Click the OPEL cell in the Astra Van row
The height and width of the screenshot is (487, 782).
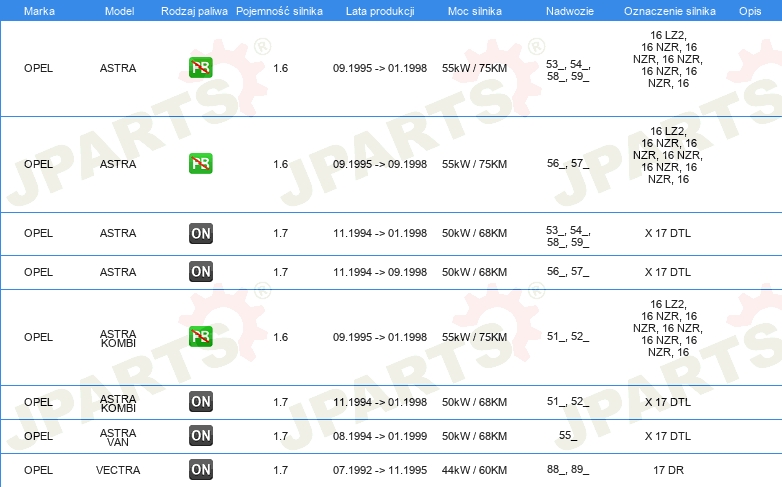click(38, 436)
